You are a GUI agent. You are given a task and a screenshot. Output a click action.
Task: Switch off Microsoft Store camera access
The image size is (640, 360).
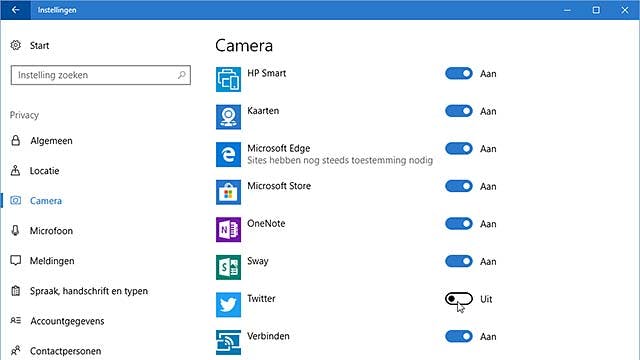459,186
